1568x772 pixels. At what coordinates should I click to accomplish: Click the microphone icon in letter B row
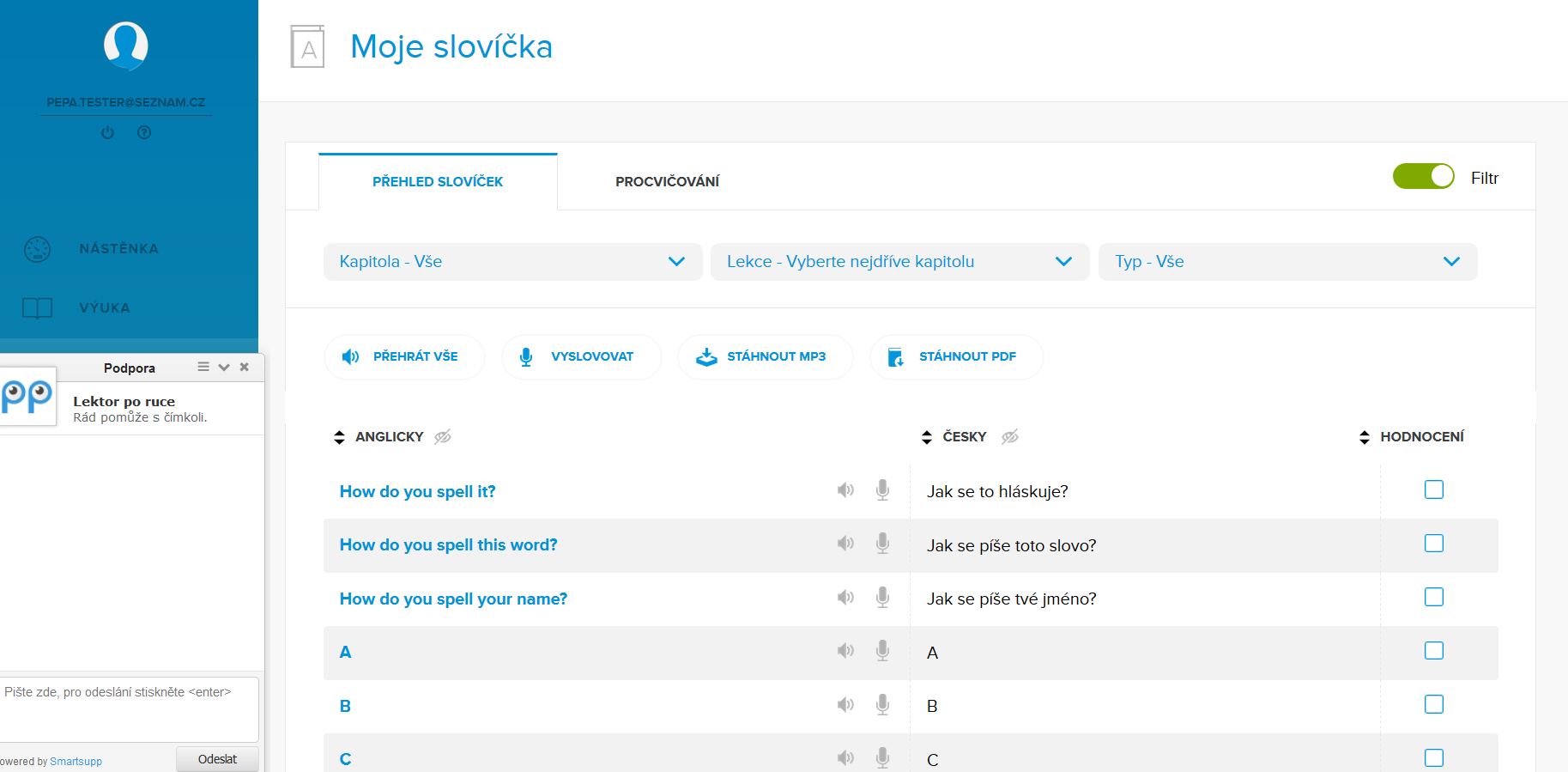(882, 705)
